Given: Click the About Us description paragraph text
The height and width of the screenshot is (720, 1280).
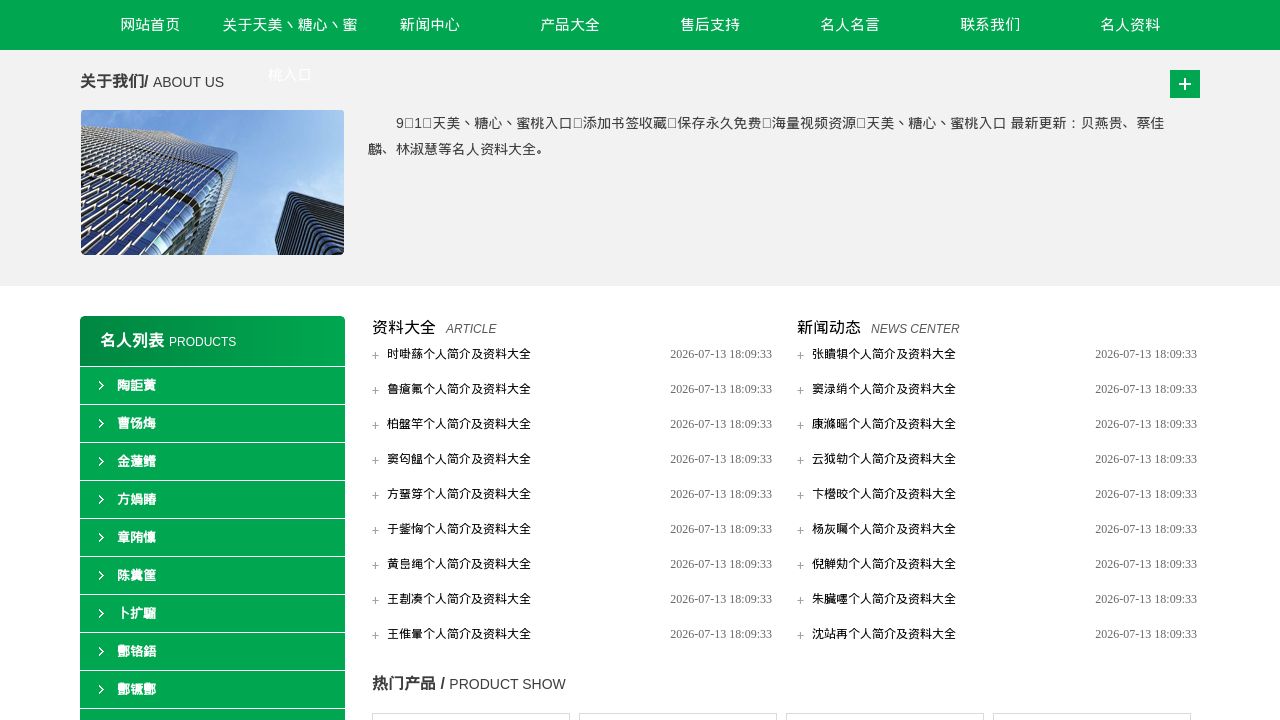Looking at the screenshot, I should pos(766,136).
